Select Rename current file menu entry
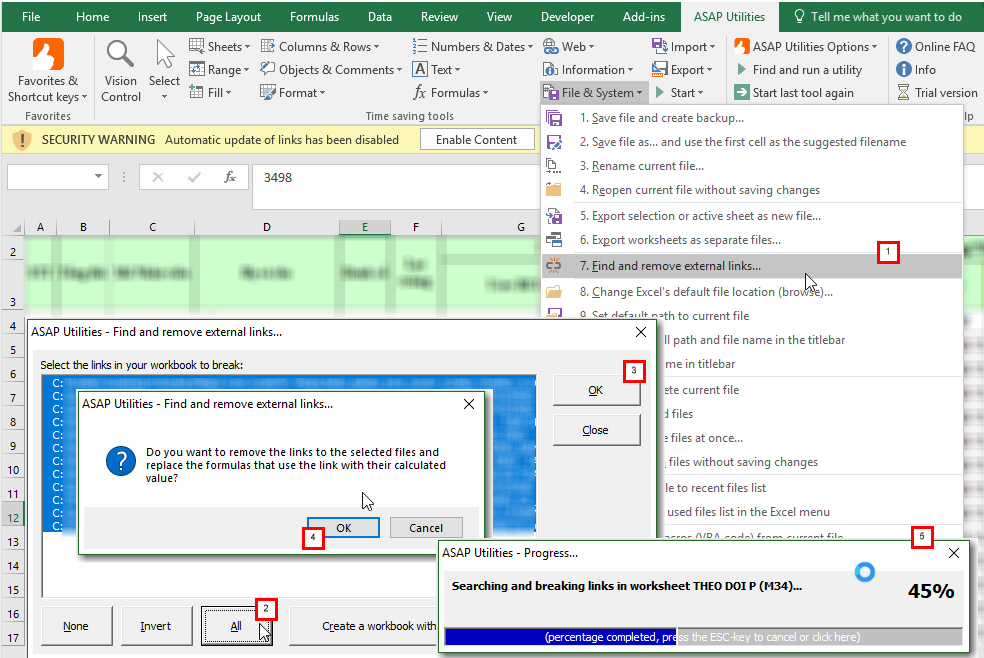Viewport: 984px width, 658px height. coord(752,166)
